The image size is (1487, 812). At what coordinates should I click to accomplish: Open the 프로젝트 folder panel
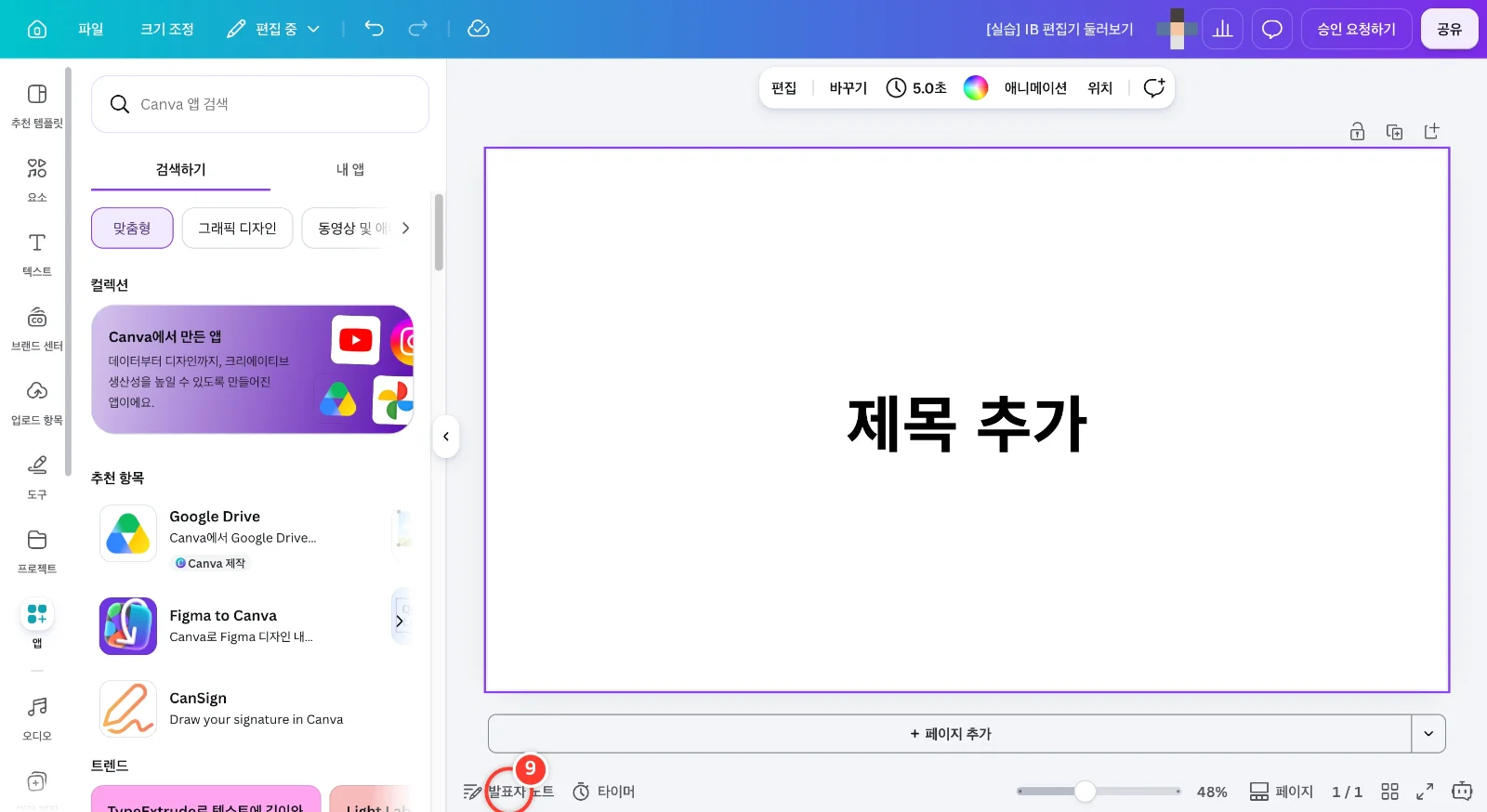[x=37, y=552]
